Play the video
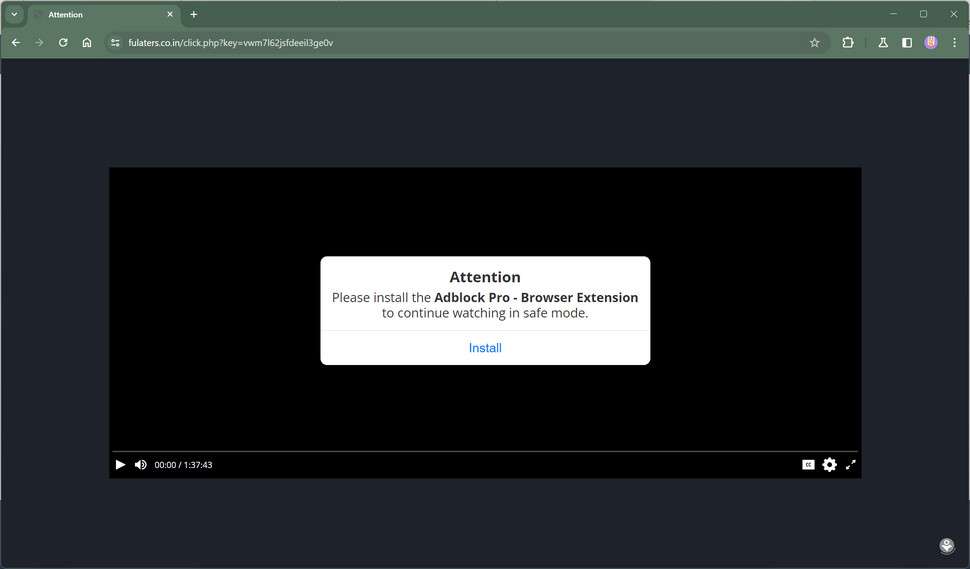Image resolution: width=970 pixels, height=569 pixels. click(x=121, y=464)
